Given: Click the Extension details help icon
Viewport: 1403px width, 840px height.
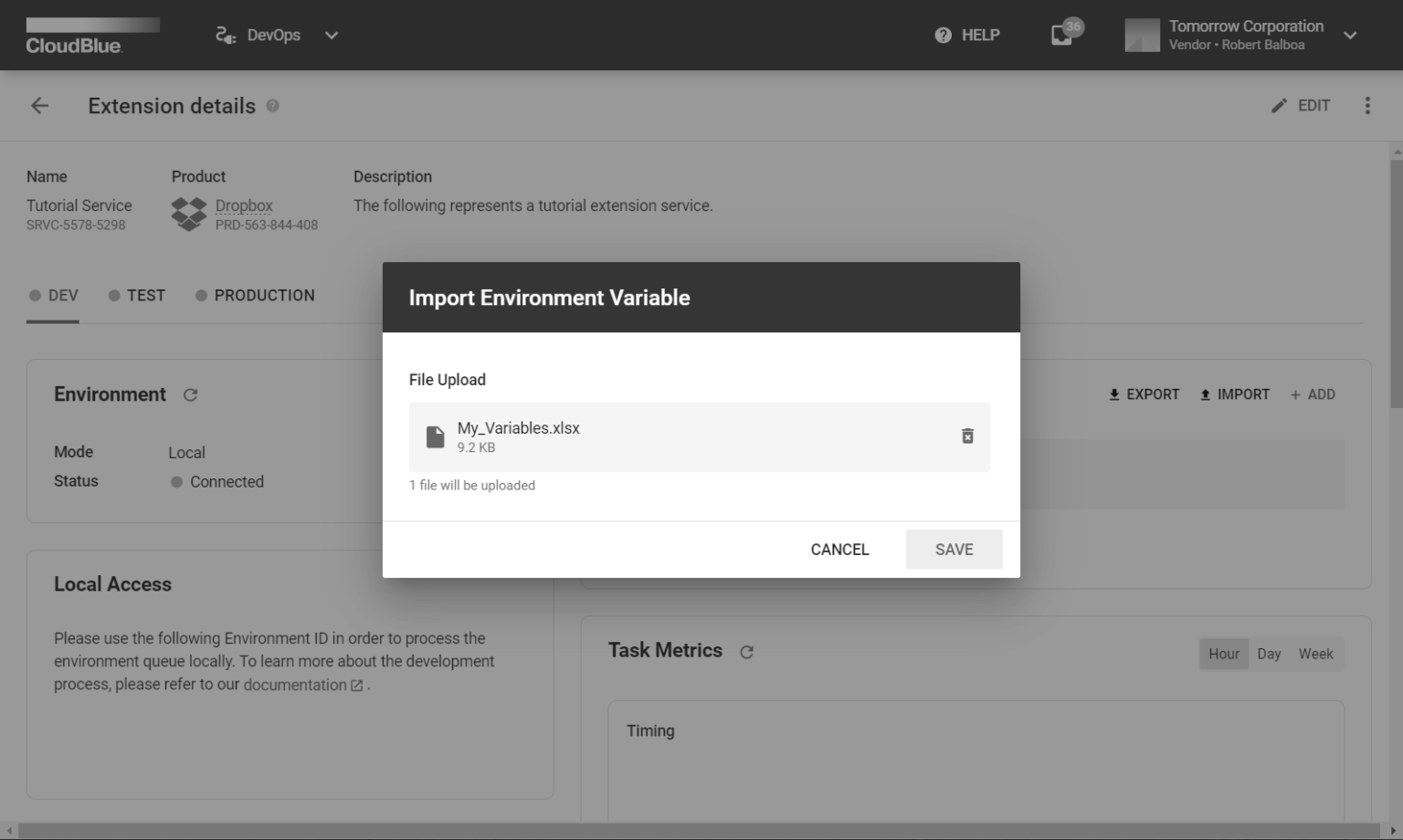Looking at the screenshot, I should 272,106.
